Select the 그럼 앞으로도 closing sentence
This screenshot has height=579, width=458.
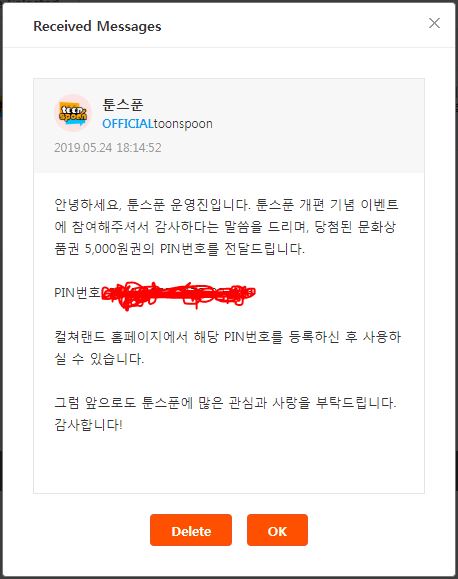pyautogui.click(x=225, y=402)
